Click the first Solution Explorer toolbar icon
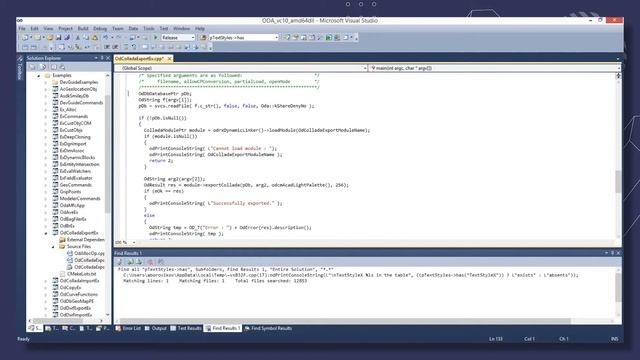This screenshot has width=640, height=360. click(32, 67)
